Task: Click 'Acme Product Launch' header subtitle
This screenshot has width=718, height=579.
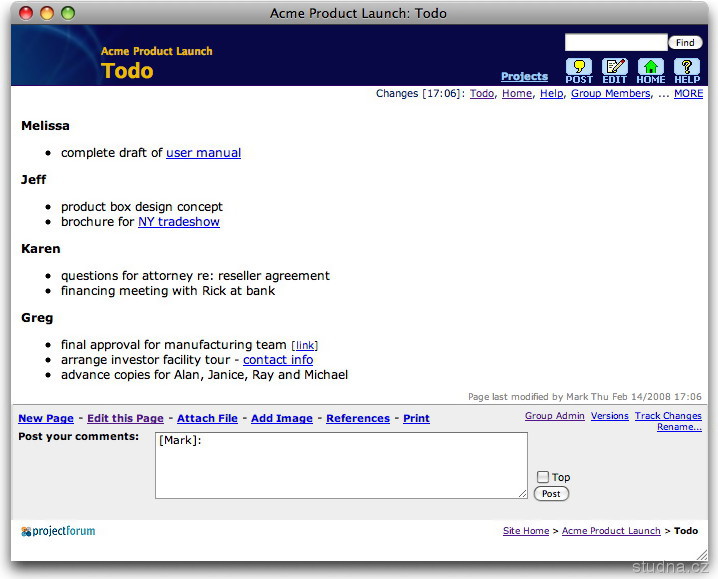Action: [157, 51]
